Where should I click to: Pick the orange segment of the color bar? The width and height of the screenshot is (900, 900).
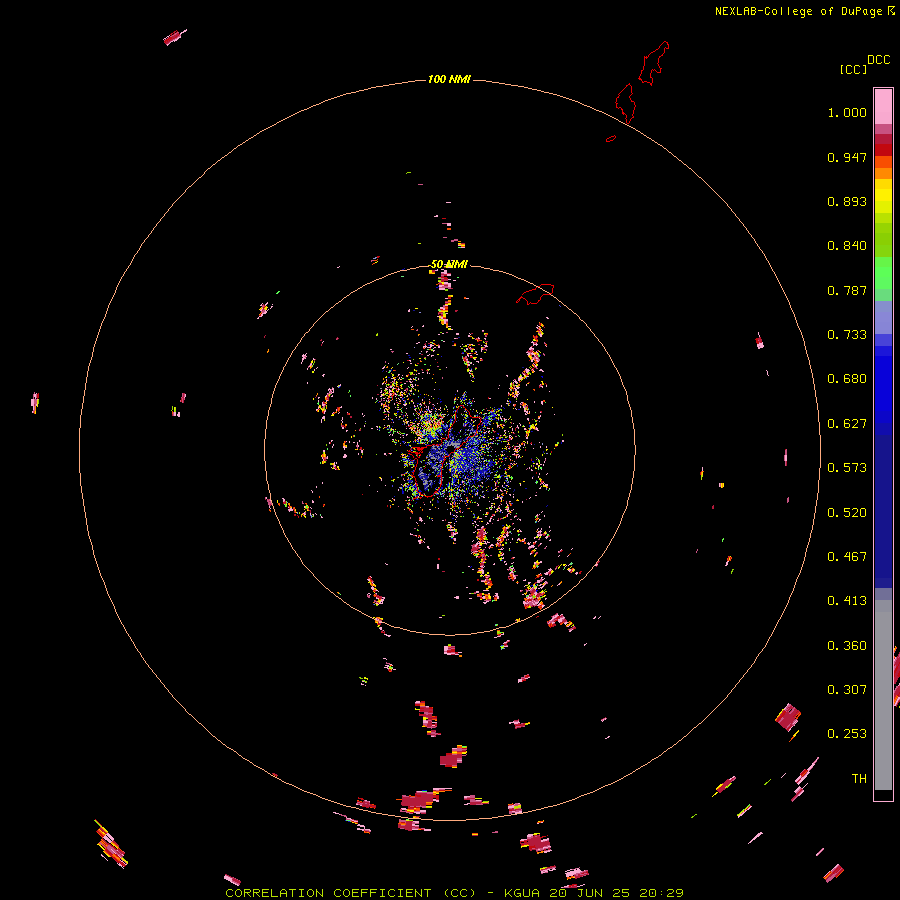coord(883,173)
